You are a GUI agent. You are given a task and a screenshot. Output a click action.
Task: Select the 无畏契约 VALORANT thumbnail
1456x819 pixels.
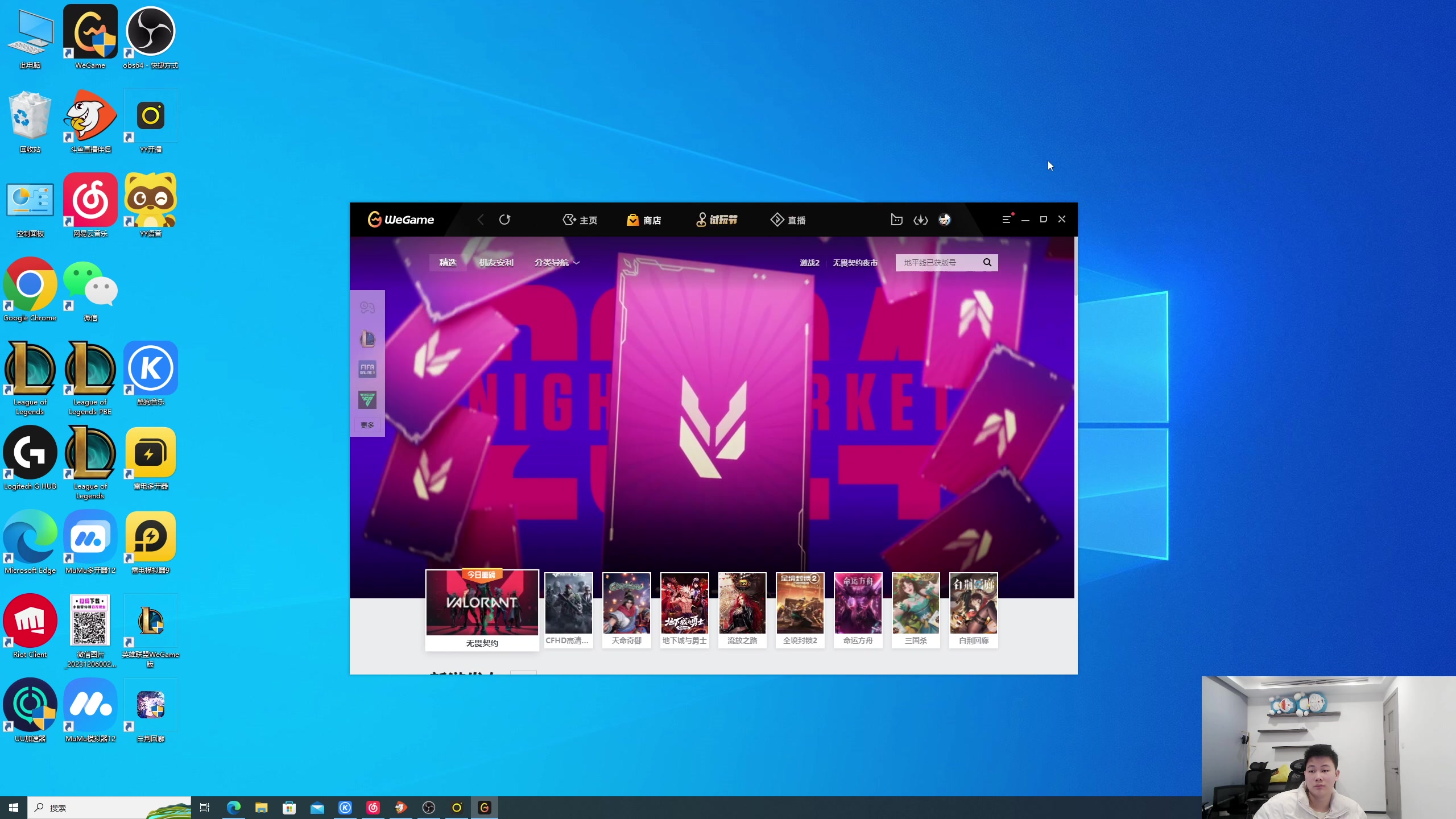(482, 610)
